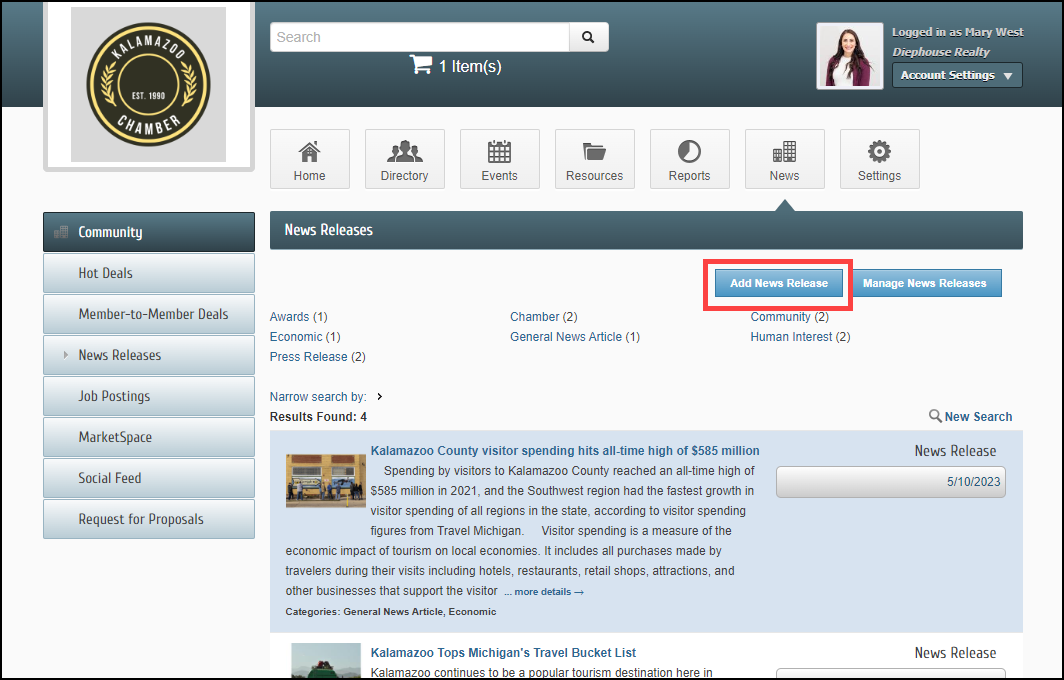This screenshot has width=1064, height=680.
Task: Filter by Human Interest category
Action: coord(791,337)
